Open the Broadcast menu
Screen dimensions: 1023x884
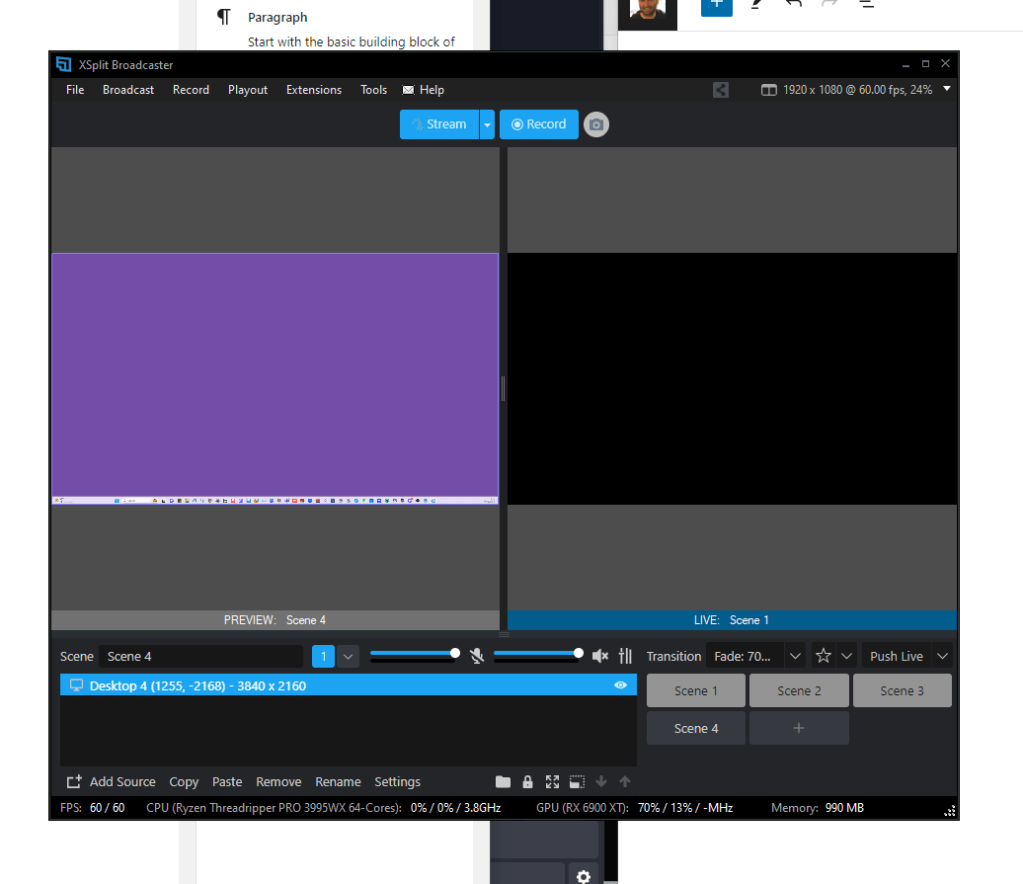click(x=128, y=90)
